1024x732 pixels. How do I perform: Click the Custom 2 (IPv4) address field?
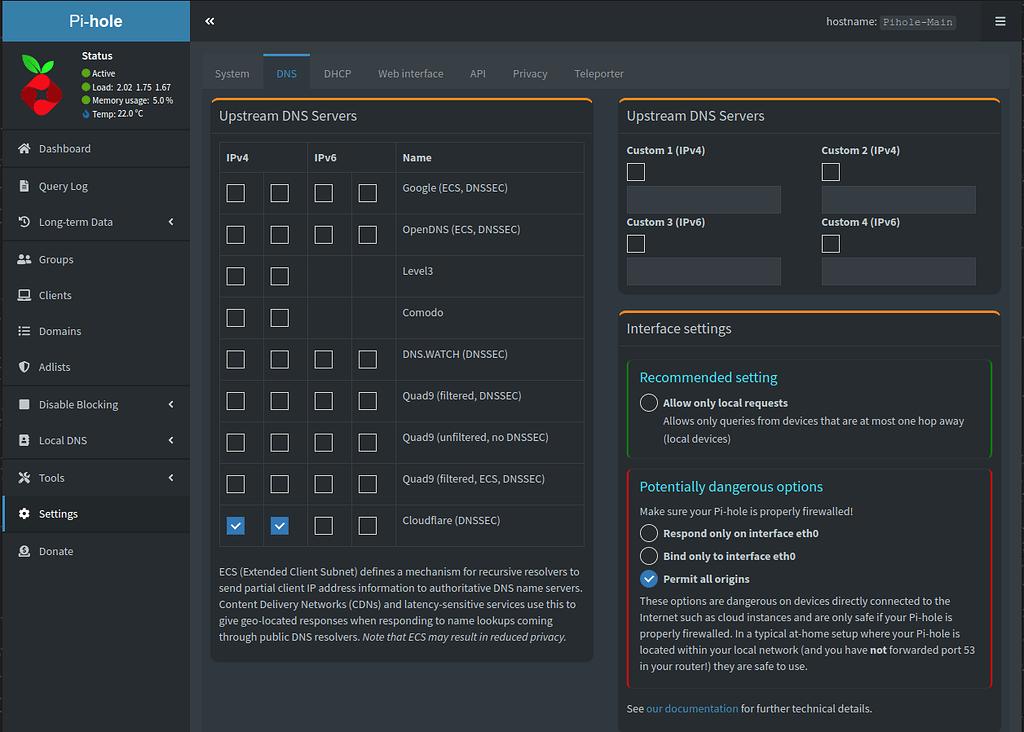[x=898, y=200]
